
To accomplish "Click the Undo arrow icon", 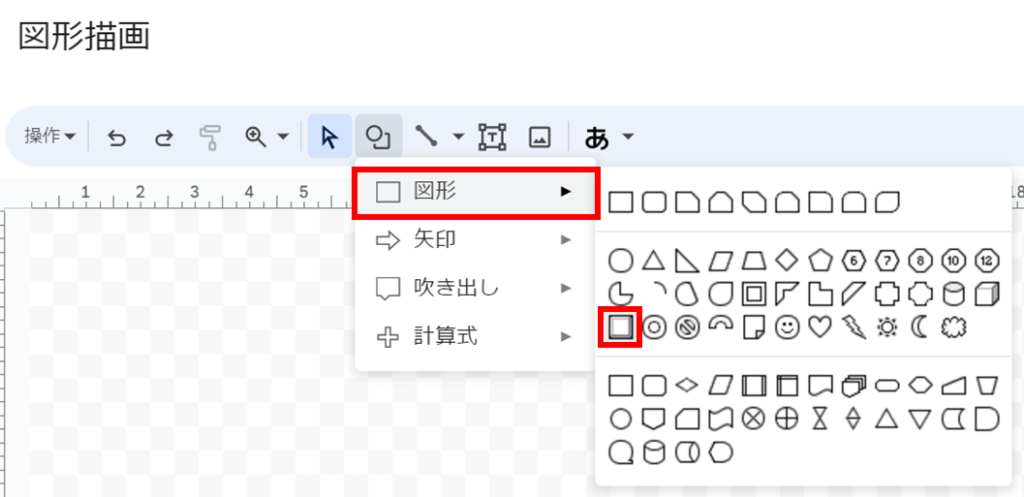I will 117,137.
